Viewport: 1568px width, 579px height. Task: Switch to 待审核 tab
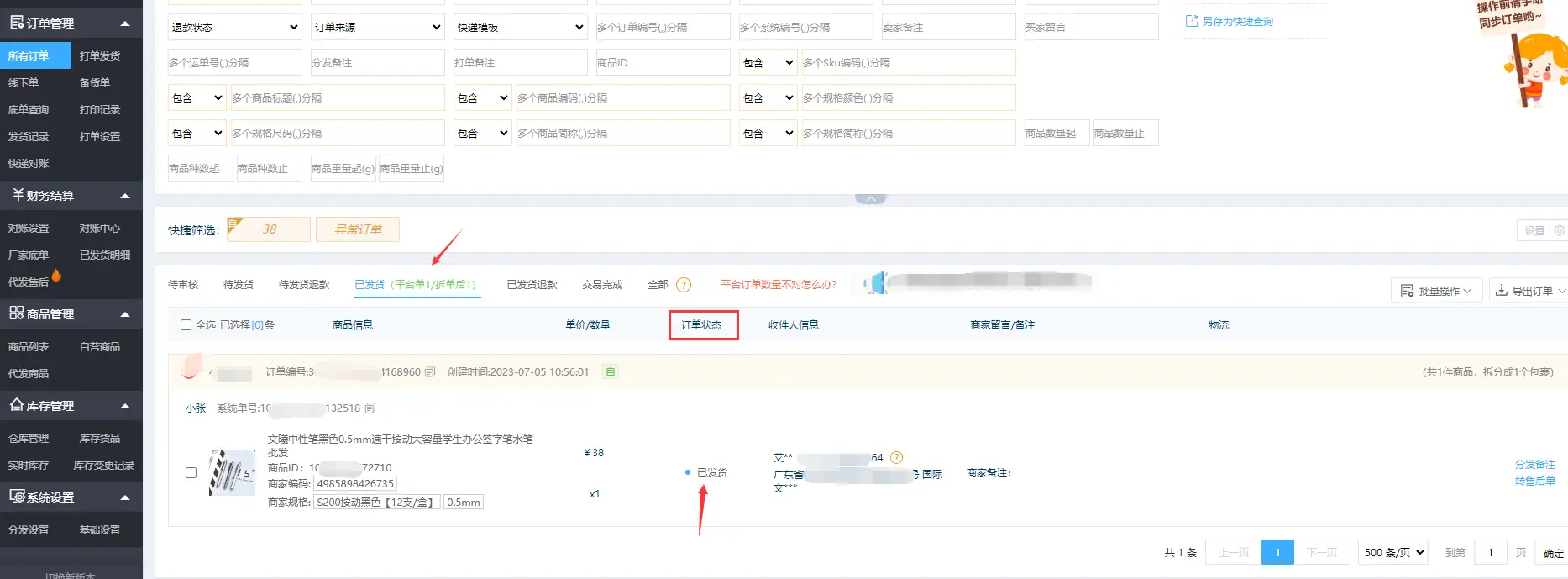point(183,285)
